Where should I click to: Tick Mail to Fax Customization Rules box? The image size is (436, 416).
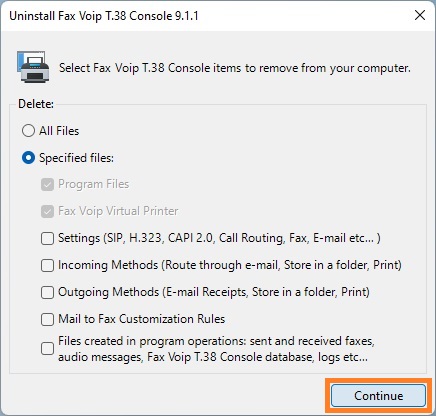(x=47, y=319)
